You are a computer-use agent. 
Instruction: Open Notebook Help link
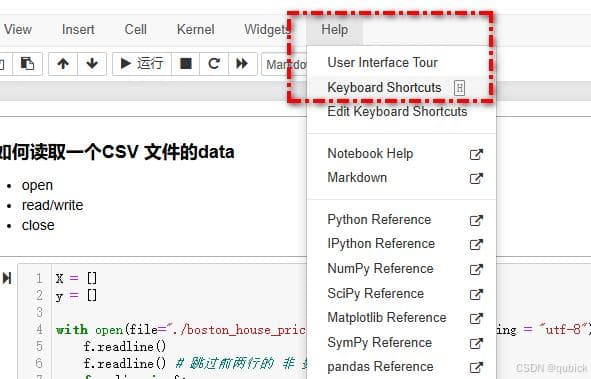(401, 154)
